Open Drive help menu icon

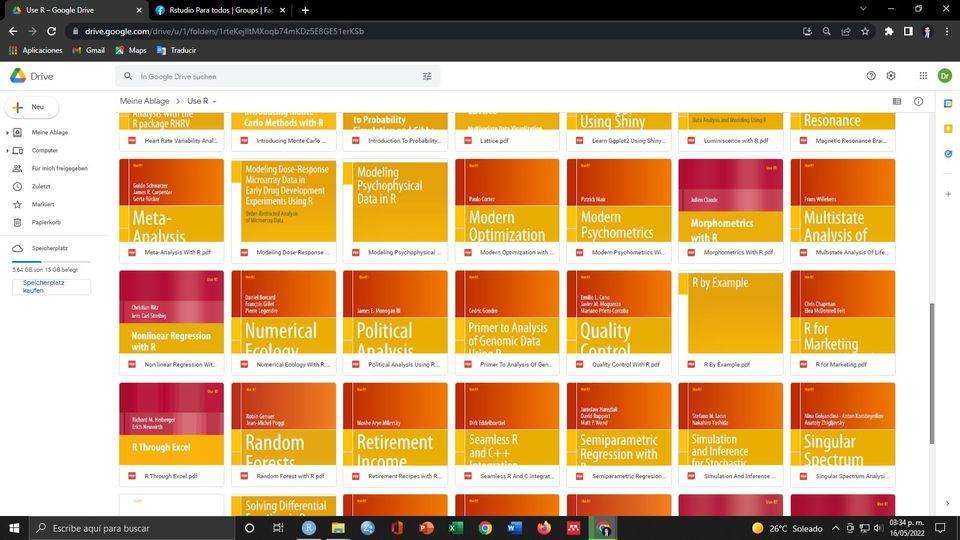(x=871, y=76)
